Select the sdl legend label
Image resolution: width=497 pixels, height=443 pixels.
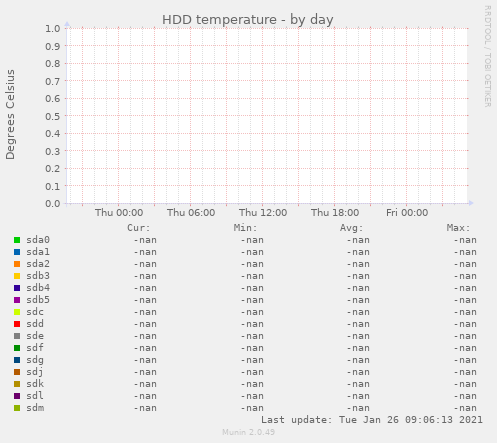tap(35, 396)
